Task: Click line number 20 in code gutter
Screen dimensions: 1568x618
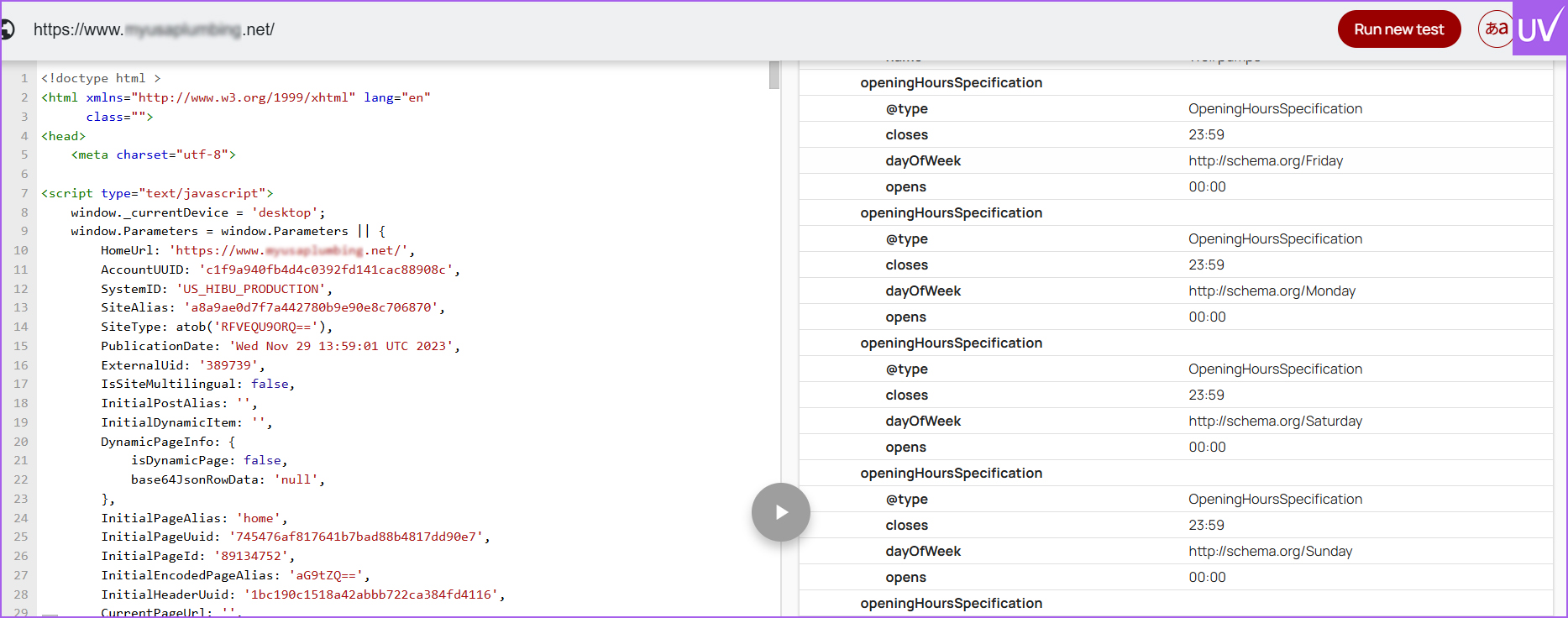Action: click(x=21, y=442)
